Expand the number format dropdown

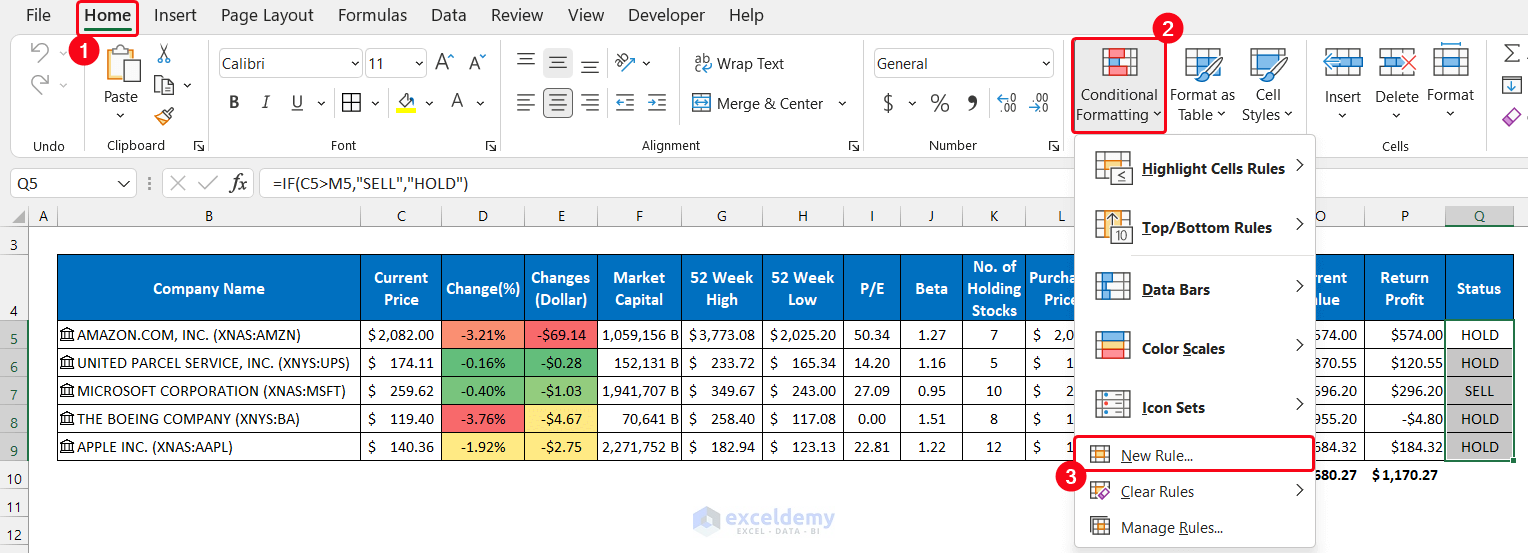coord(1046,64)
